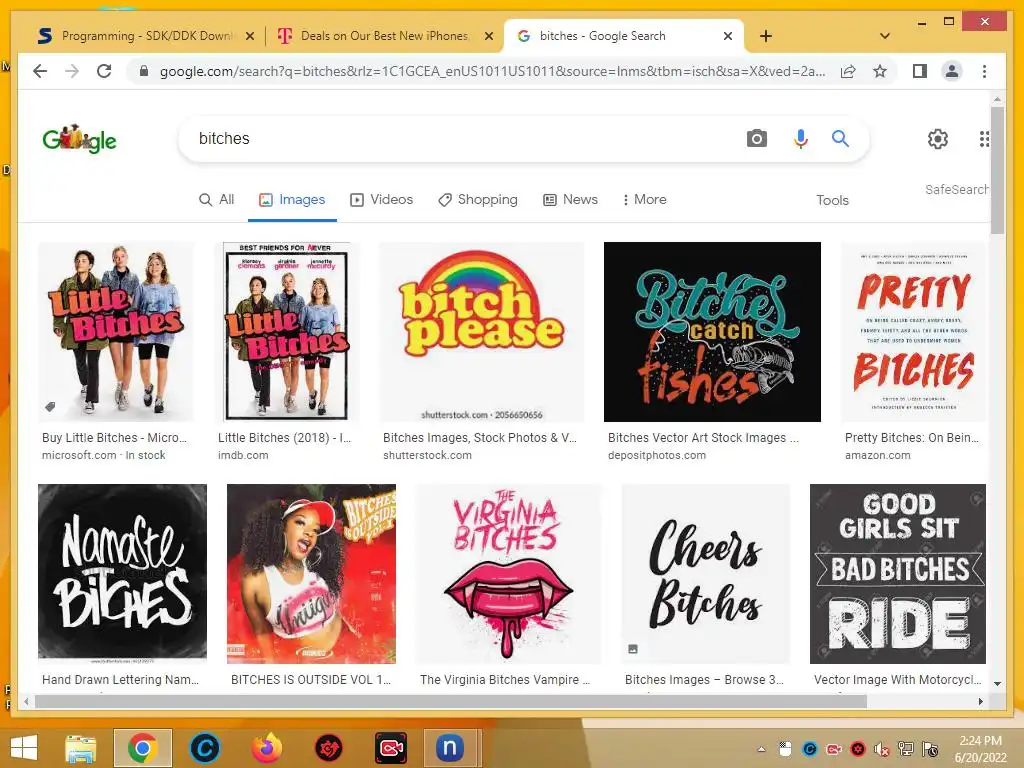1024x768 pixels.
Task: Click the forward navigation arrow
Action: click(72, 71)
